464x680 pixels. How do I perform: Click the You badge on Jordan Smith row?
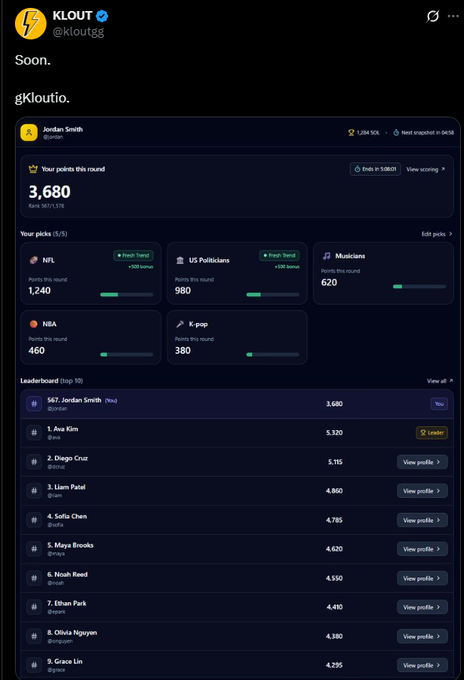point(439,404)
